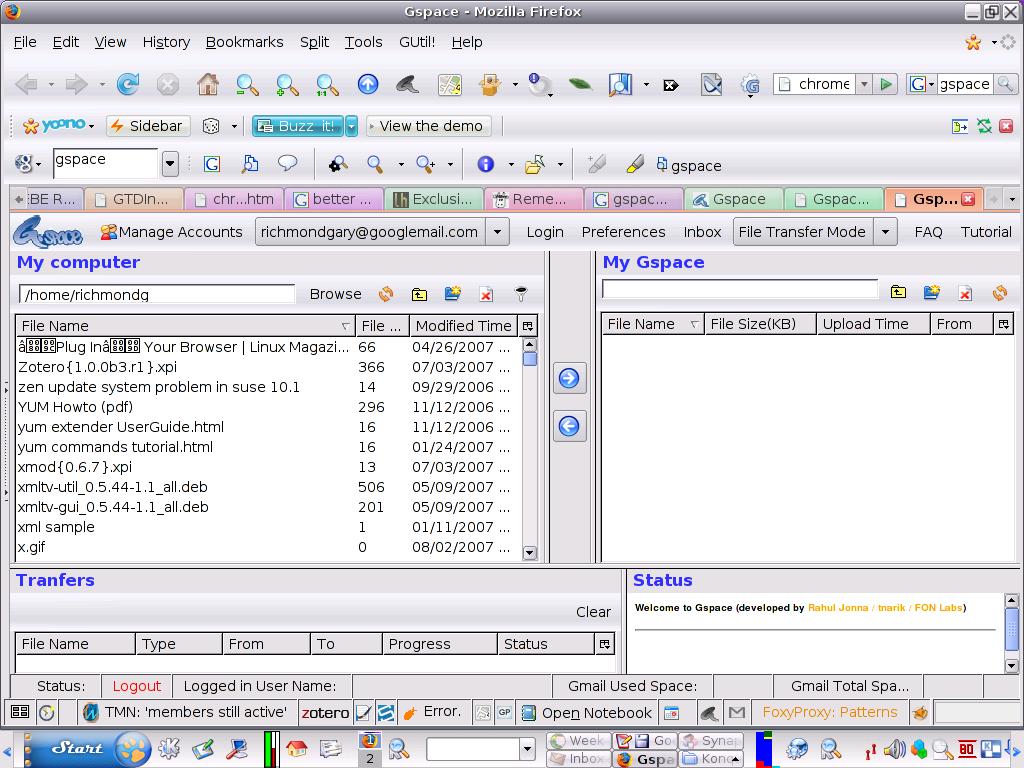Open the list all tabs dropdown
The height and width of the screenshot is (768, 1024).
click(1012, 199)
